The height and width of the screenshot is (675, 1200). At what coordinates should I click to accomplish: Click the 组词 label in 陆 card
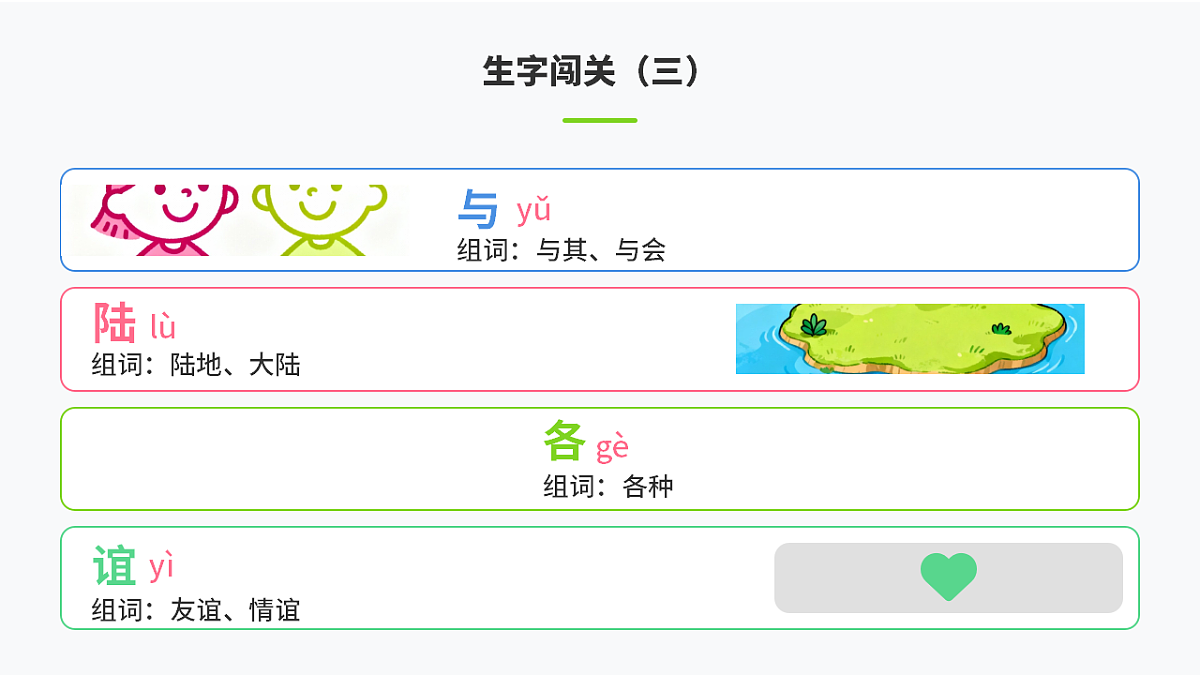[117, 365]
